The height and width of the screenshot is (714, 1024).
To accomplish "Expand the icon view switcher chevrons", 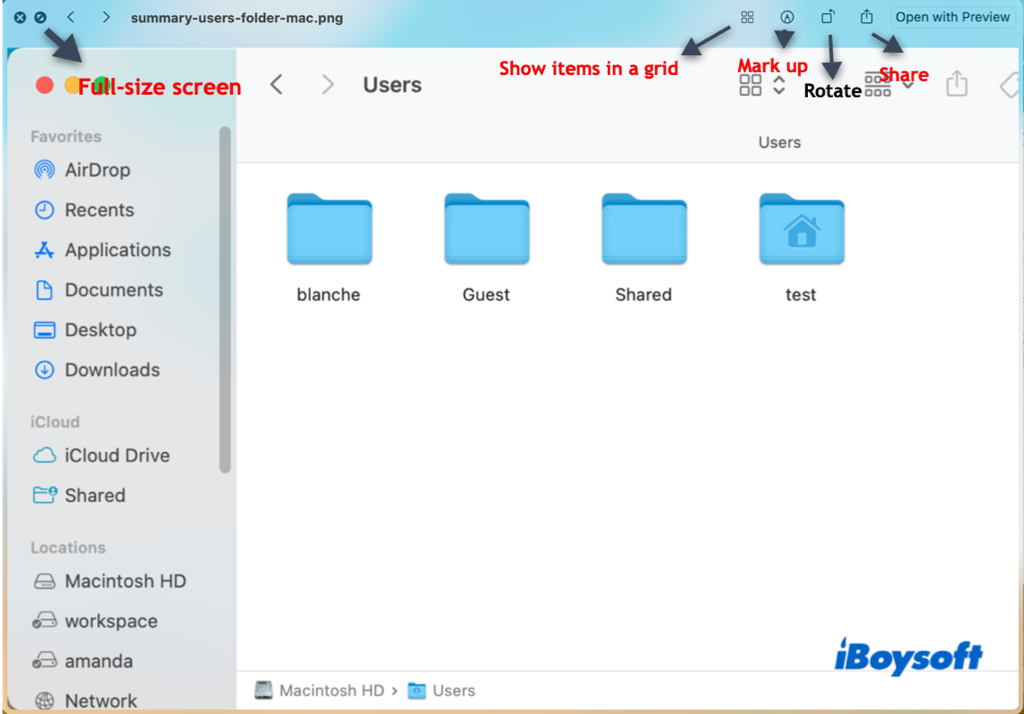I will pos(779,85).
